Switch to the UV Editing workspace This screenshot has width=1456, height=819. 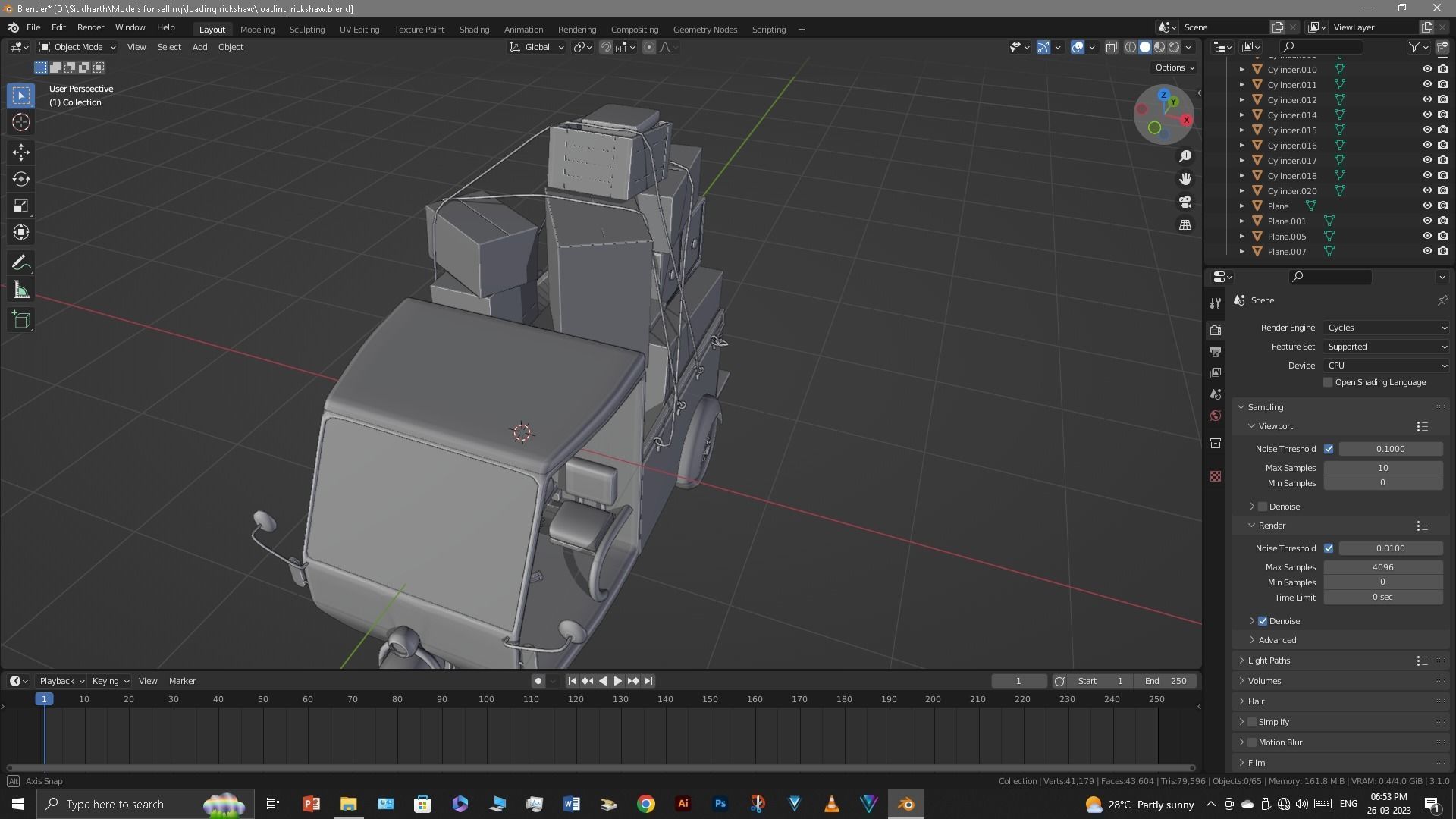point(359,30)
